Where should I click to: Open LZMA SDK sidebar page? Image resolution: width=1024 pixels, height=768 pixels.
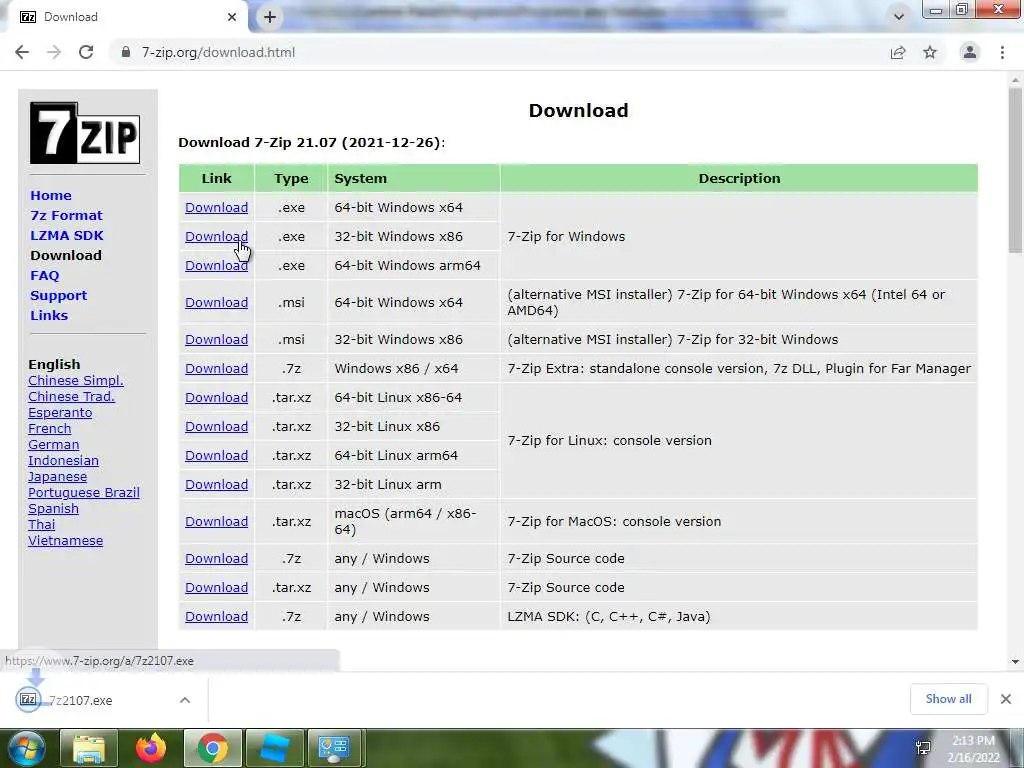67,235
